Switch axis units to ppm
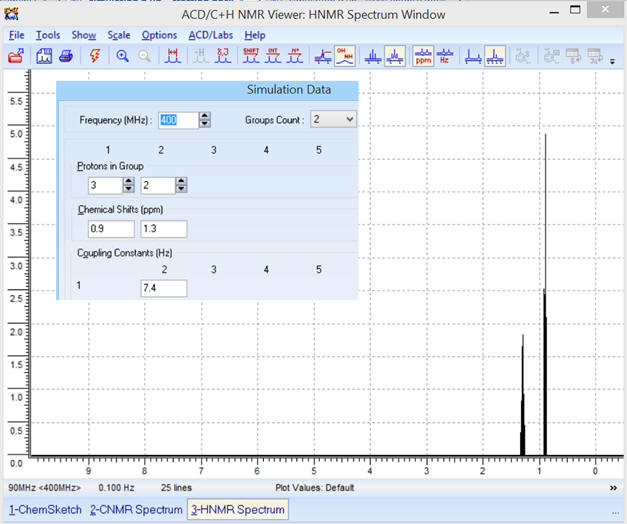627x524 pixels. 423,56
